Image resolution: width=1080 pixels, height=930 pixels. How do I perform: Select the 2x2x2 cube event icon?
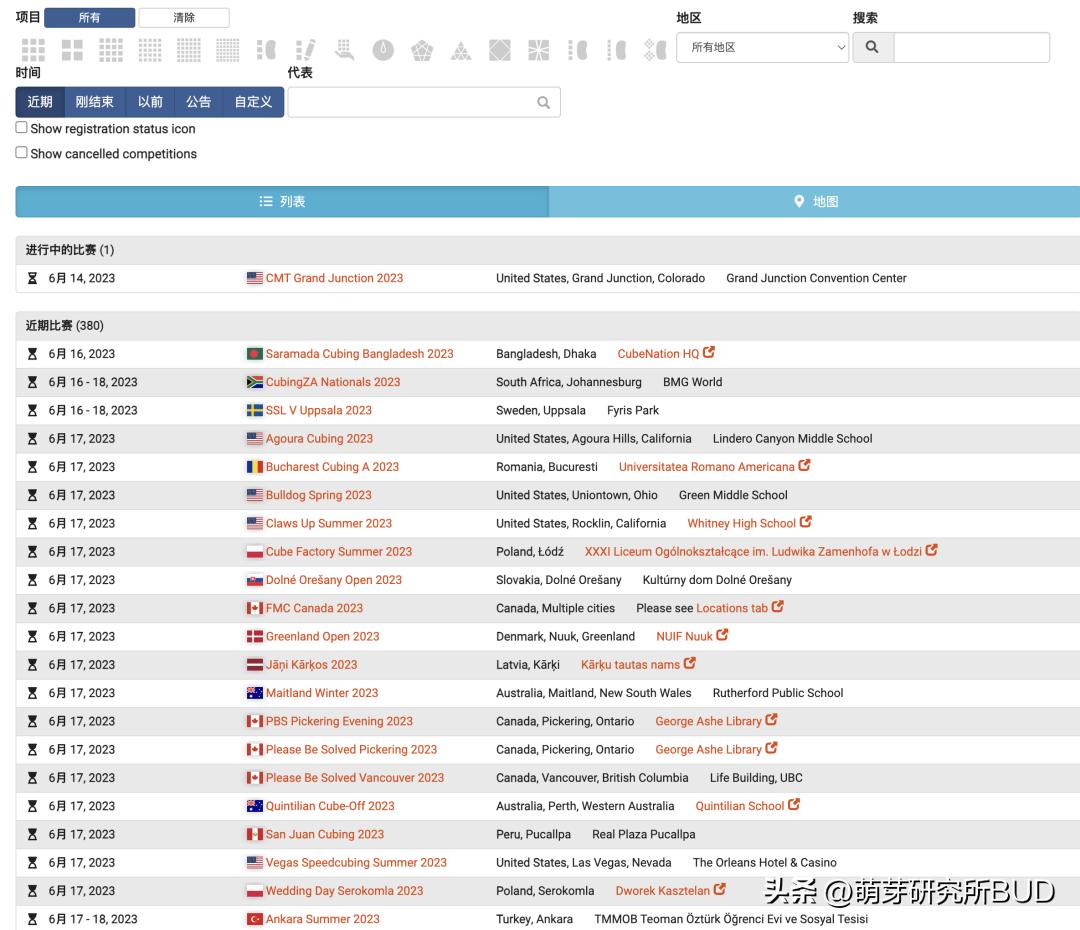(x=72, y=49)
